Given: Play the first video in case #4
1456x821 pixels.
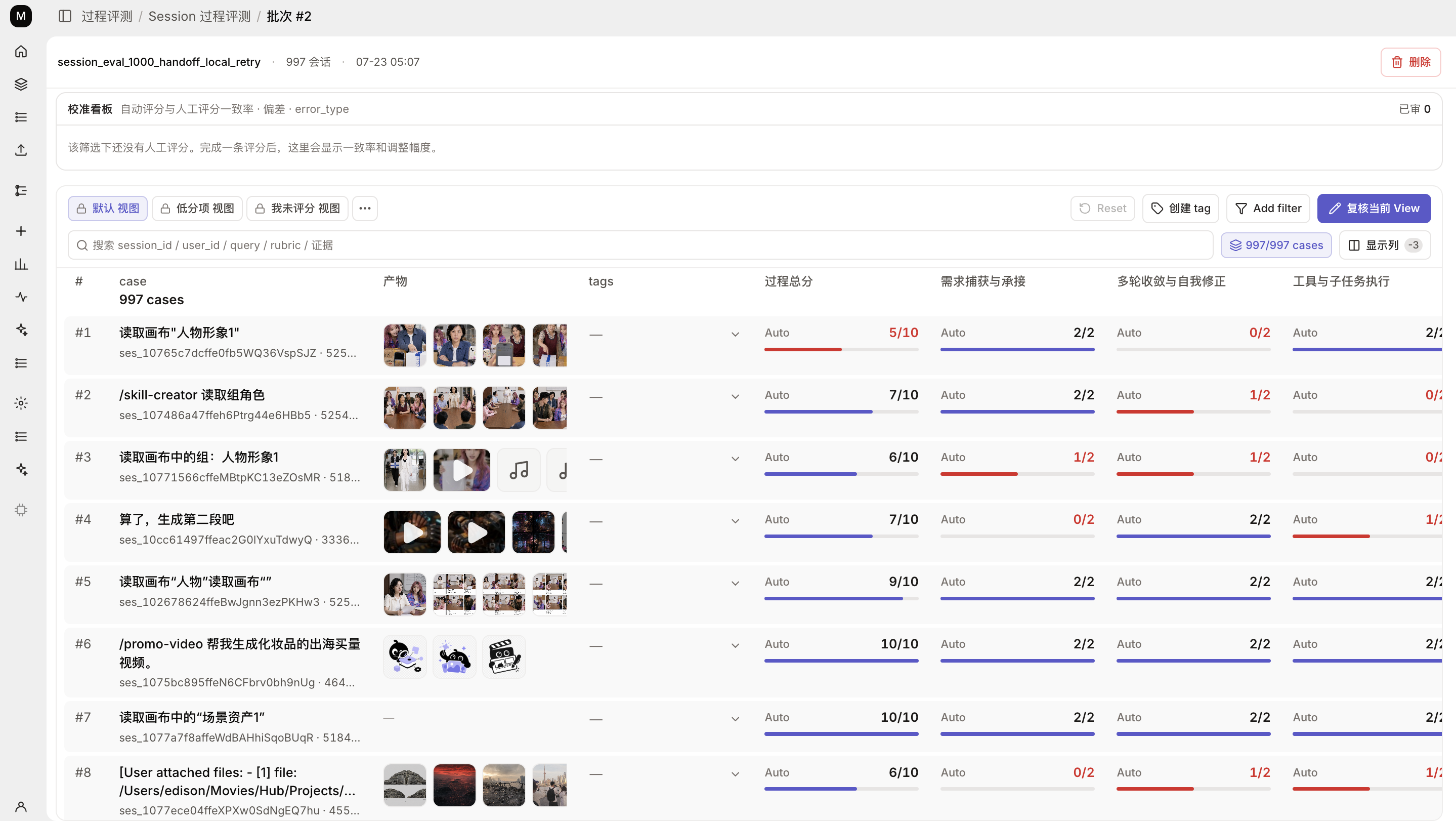Looking at the screenshot, I should point(412,532).
